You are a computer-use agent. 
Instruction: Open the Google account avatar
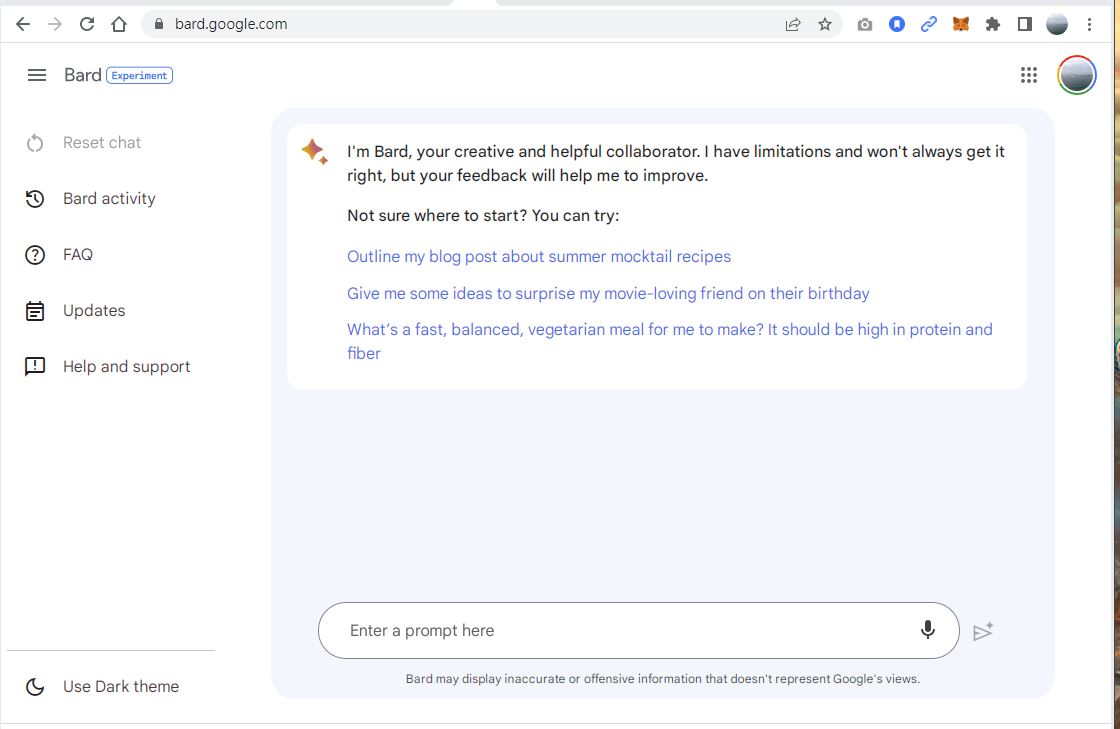tap(1076, 75)
